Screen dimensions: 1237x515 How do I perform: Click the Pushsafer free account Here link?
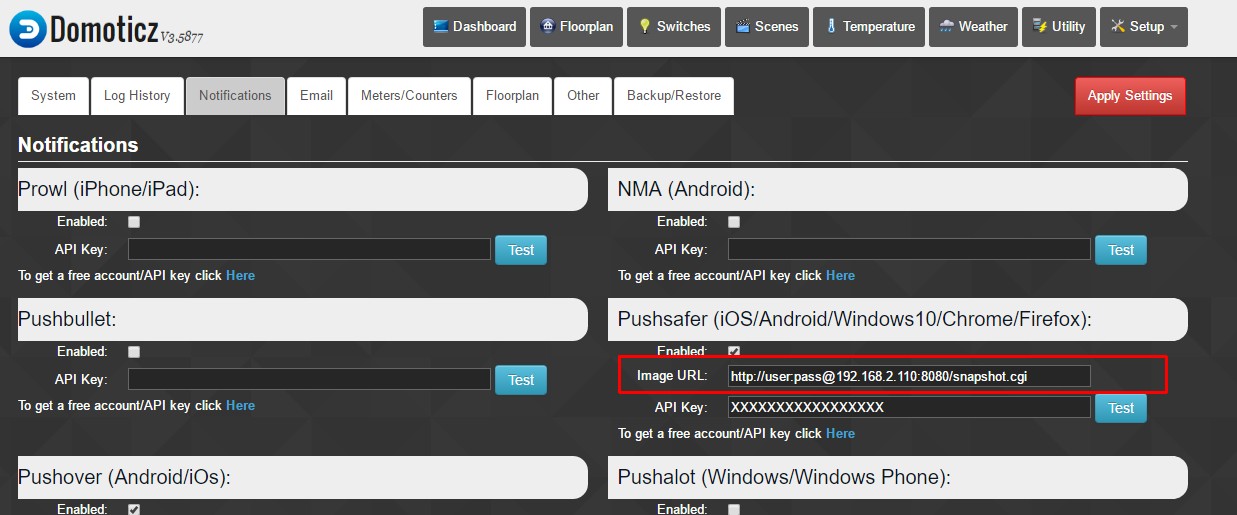pos(840,433)
